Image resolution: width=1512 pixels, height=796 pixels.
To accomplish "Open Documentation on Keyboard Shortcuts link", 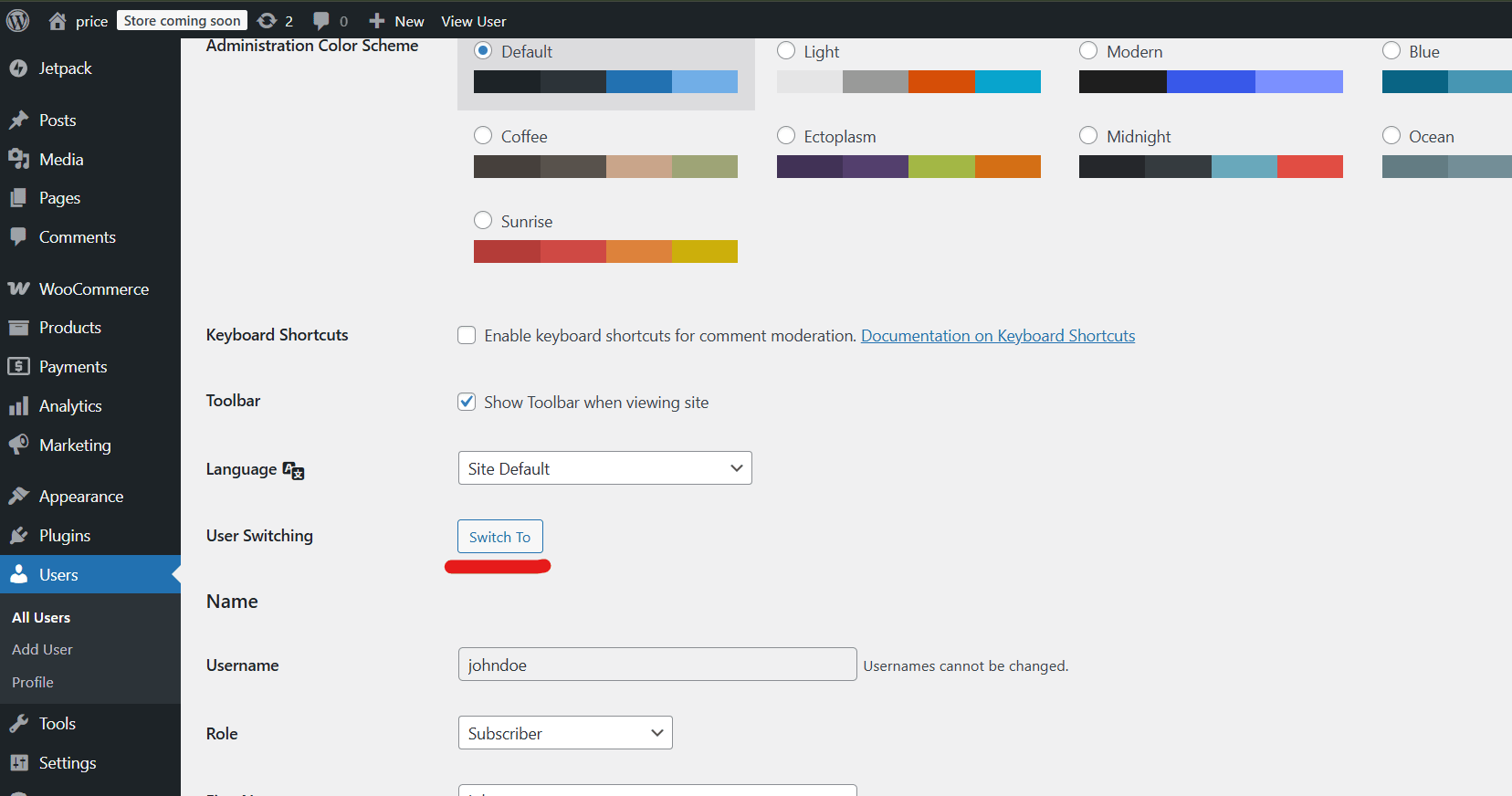I will click(998, 336).
